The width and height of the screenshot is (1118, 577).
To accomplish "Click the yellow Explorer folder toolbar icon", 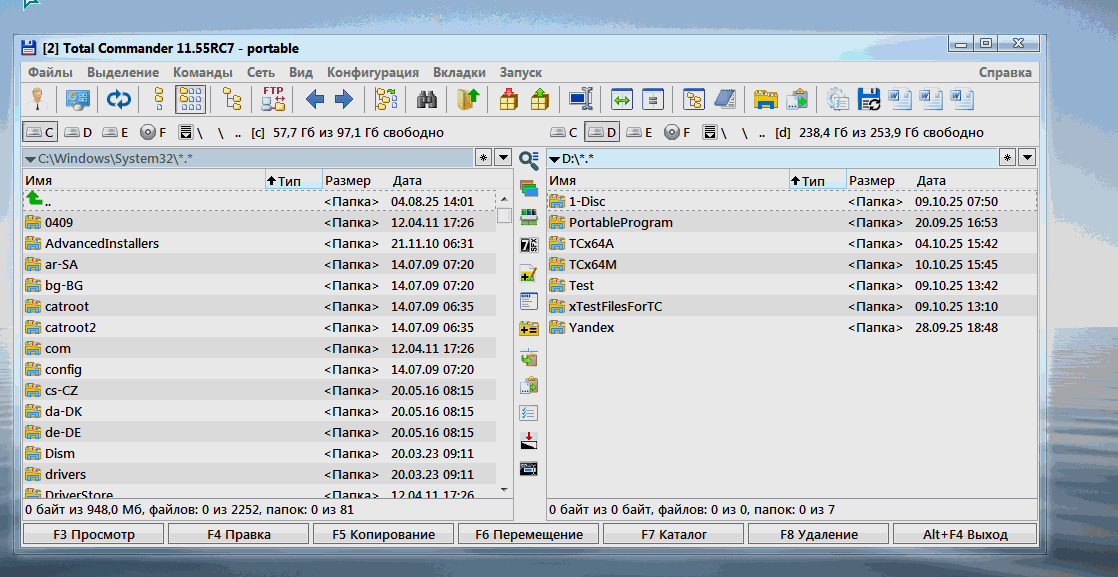I will tap(765, 100).
